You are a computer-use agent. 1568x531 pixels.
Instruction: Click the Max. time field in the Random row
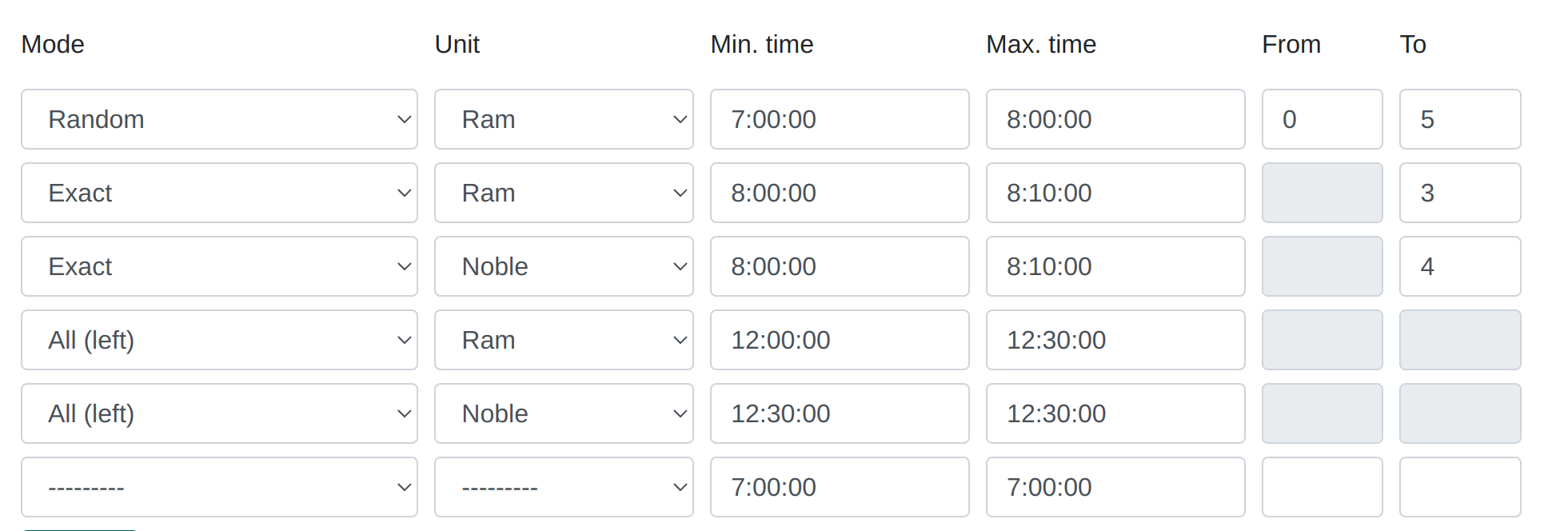(1115, 119)
